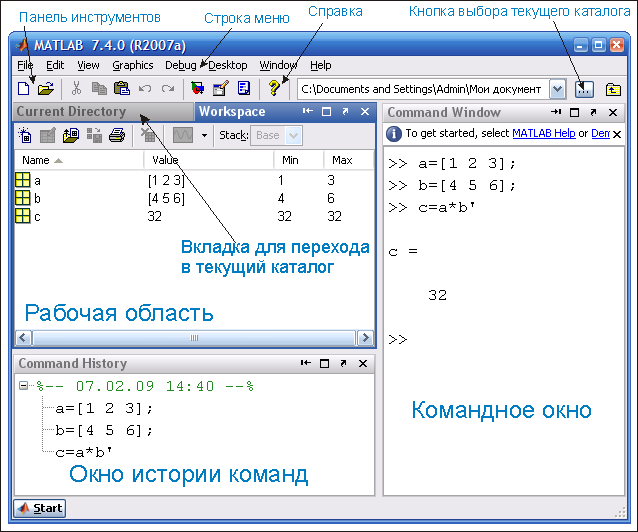Go up one directory level icon
The width and height of the screenshot is (638, 532).
click(613, 89)
